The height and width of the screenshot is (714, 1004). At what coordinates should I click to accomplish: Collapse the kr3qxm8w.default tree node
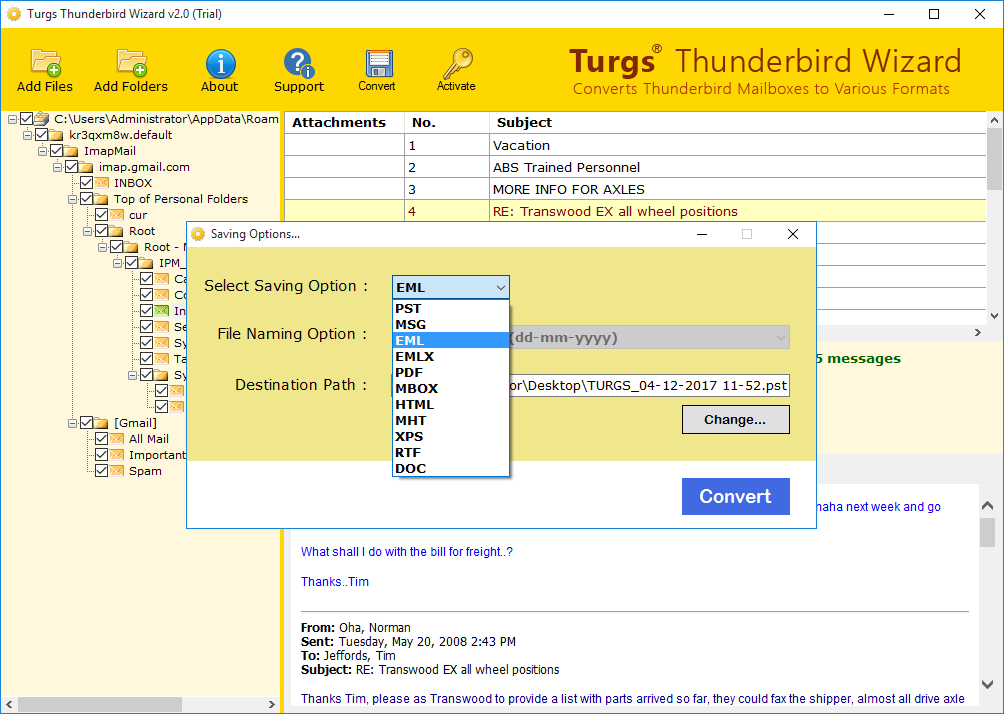click(x=28, y=136)
